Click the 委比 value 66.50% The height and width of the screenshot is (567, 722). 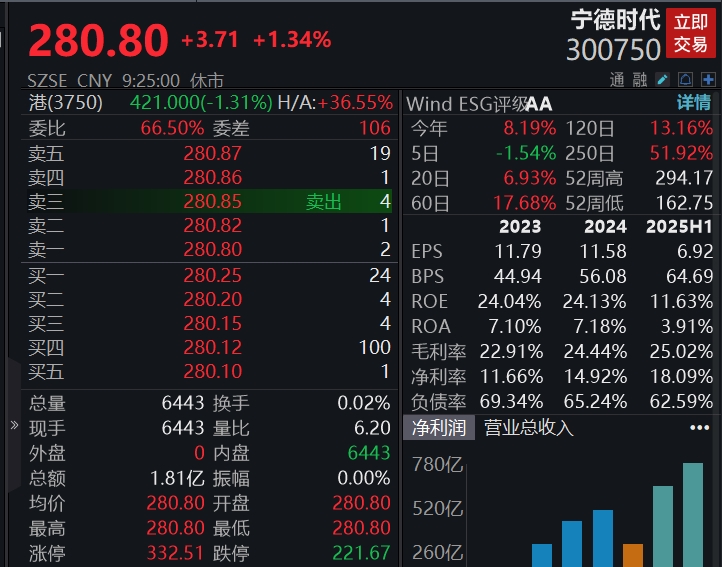pos(172,128)
